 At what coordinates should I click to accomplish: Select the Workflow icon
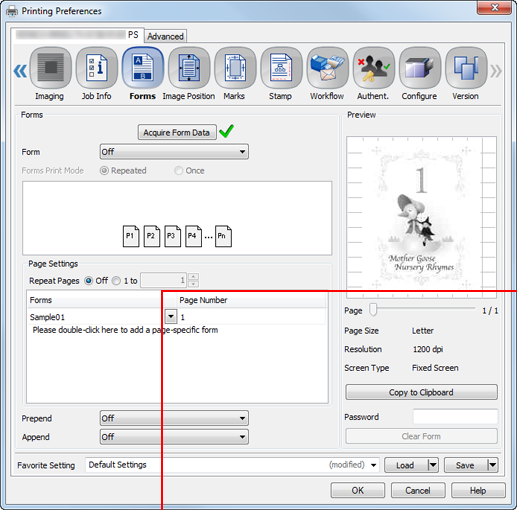pyautogui.click(x=327, y=68)
